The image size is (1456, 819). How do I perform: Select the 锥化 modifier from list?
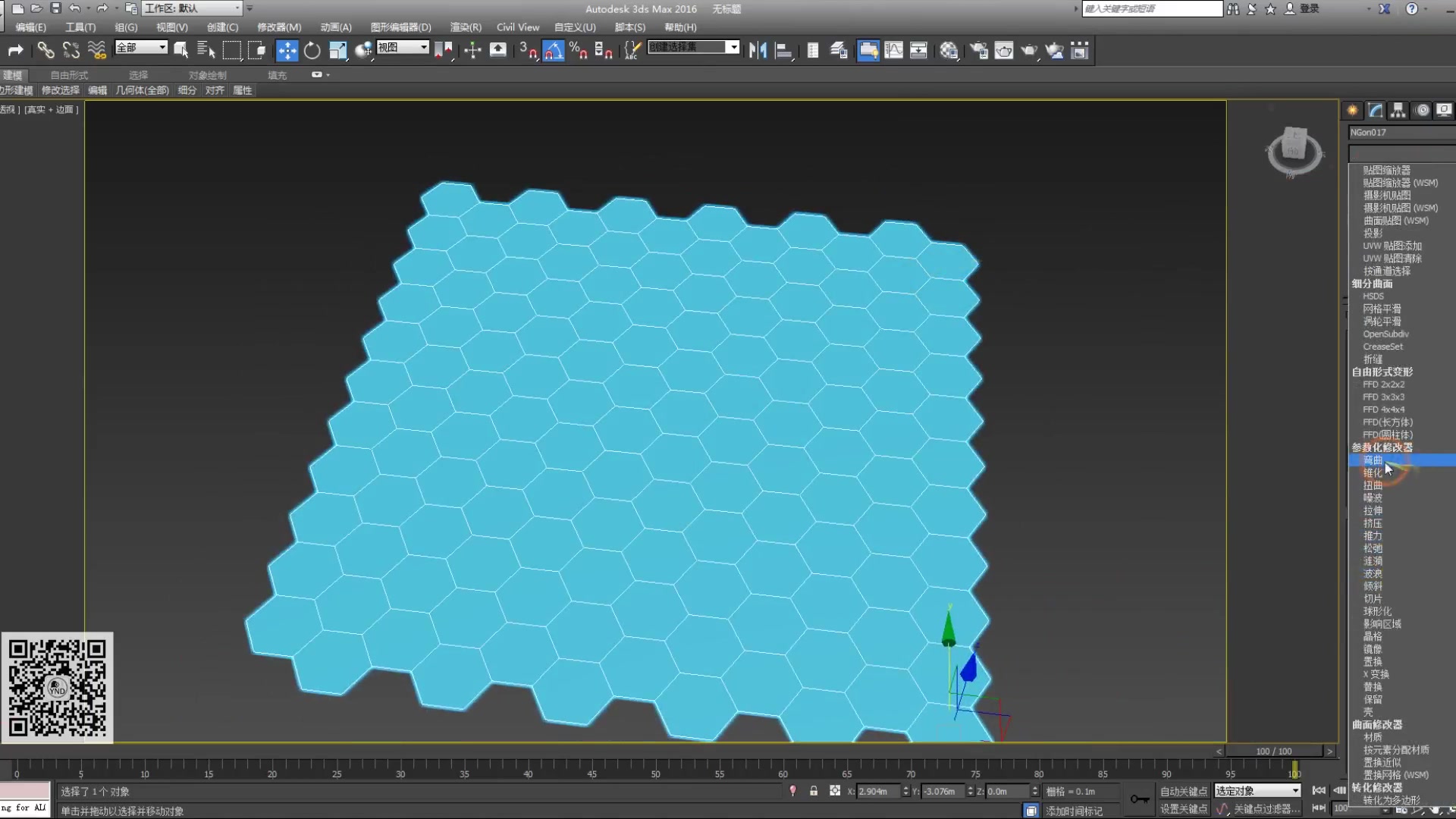tap(1372, 473)
